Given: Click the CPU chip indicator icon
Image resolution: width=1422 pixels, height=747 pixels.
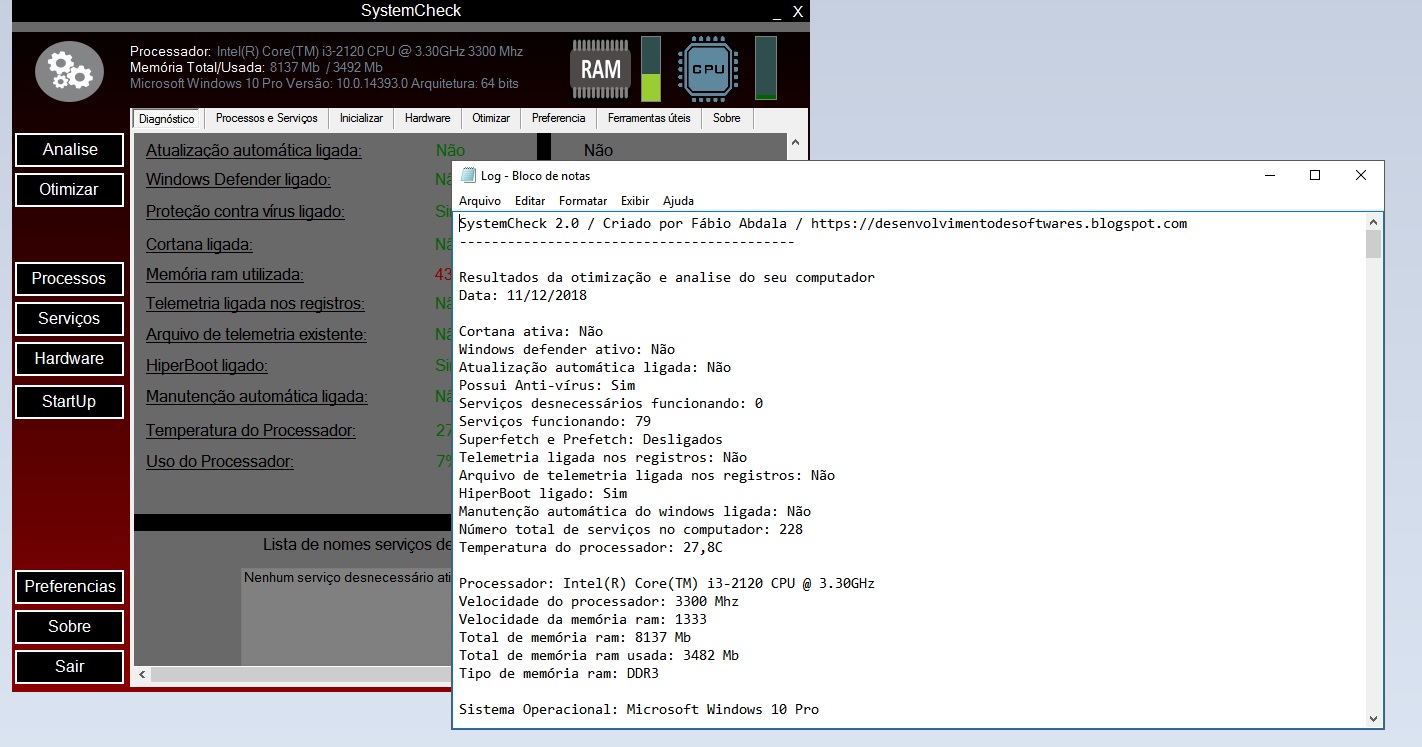Looking at the screenshot, I should [x=708, y=69].
